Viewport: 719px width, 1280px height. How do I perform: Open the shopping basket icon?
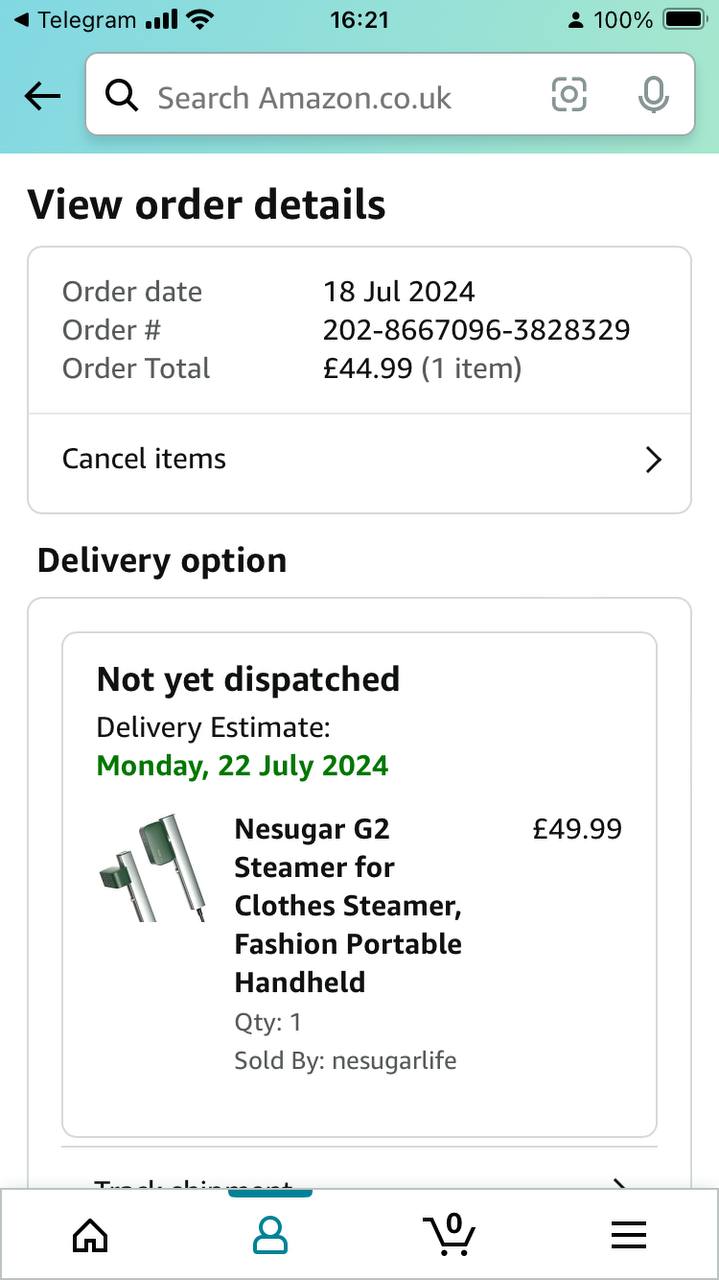(x=449, y=1234)
